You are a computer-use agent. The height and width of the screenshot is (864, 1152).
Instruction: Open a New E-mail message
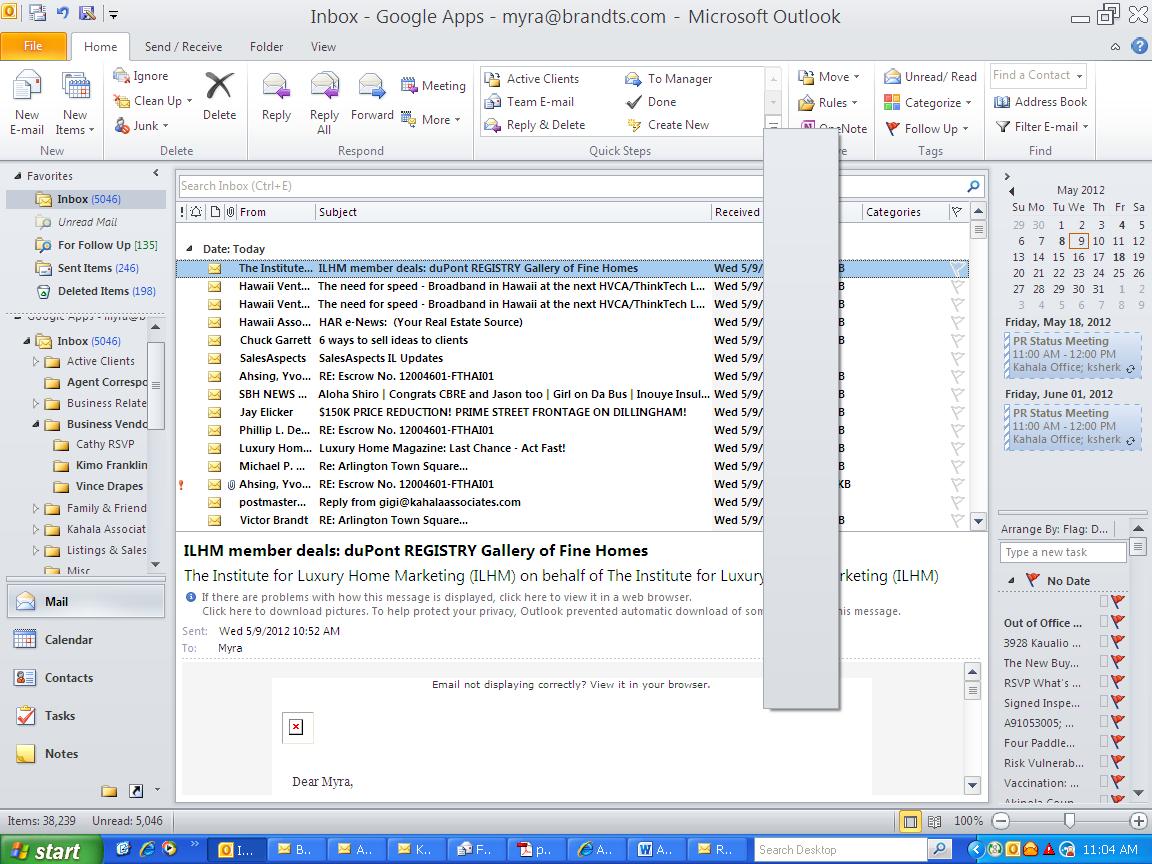tap(27, 100)
